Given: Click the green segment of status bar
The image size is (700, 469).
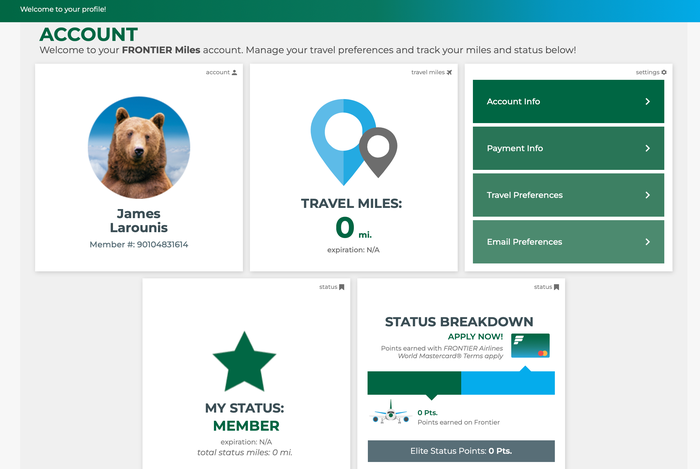Looking at the screenshot, I should 414,383.
